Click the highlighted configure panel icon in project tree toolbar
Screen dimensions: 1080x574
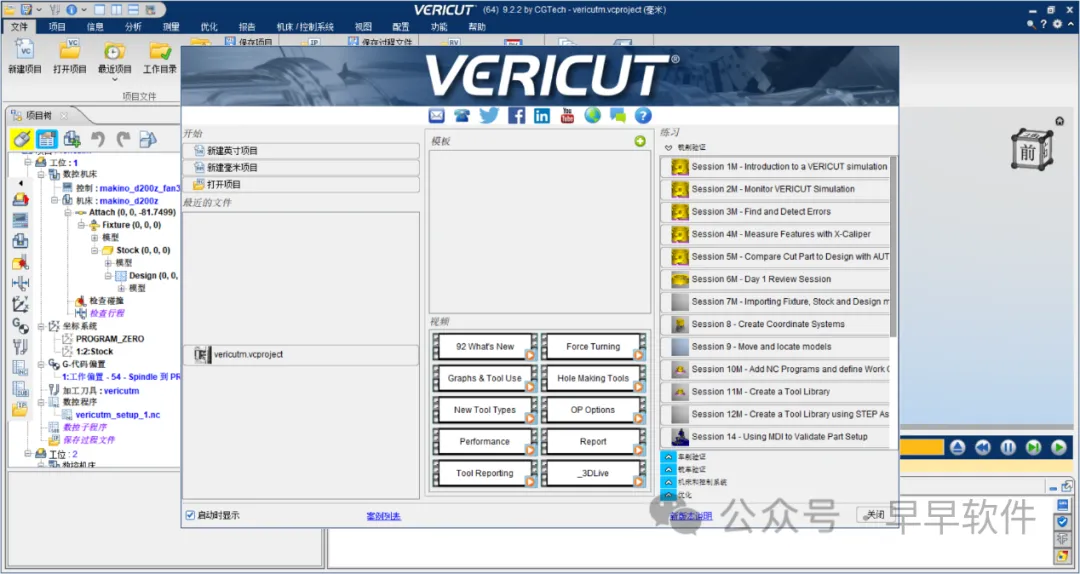[47, 139]
